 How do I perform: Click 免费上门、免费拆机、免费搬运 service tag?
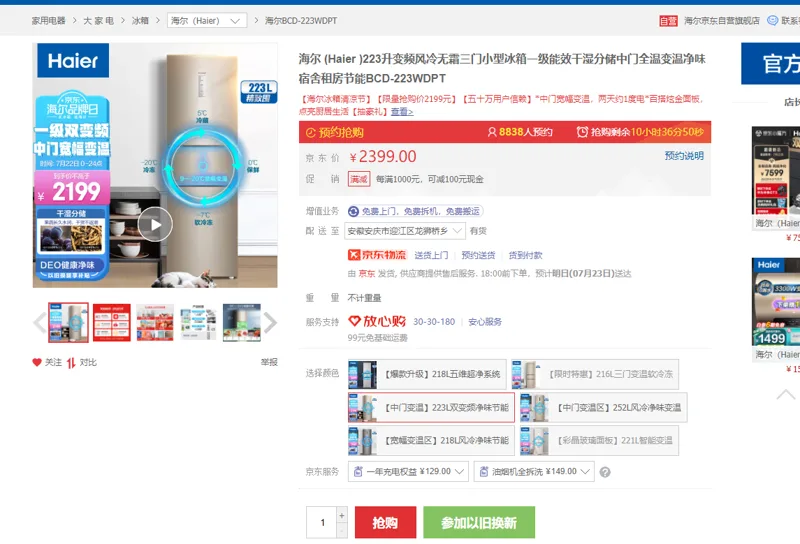[x=415, y=211]
